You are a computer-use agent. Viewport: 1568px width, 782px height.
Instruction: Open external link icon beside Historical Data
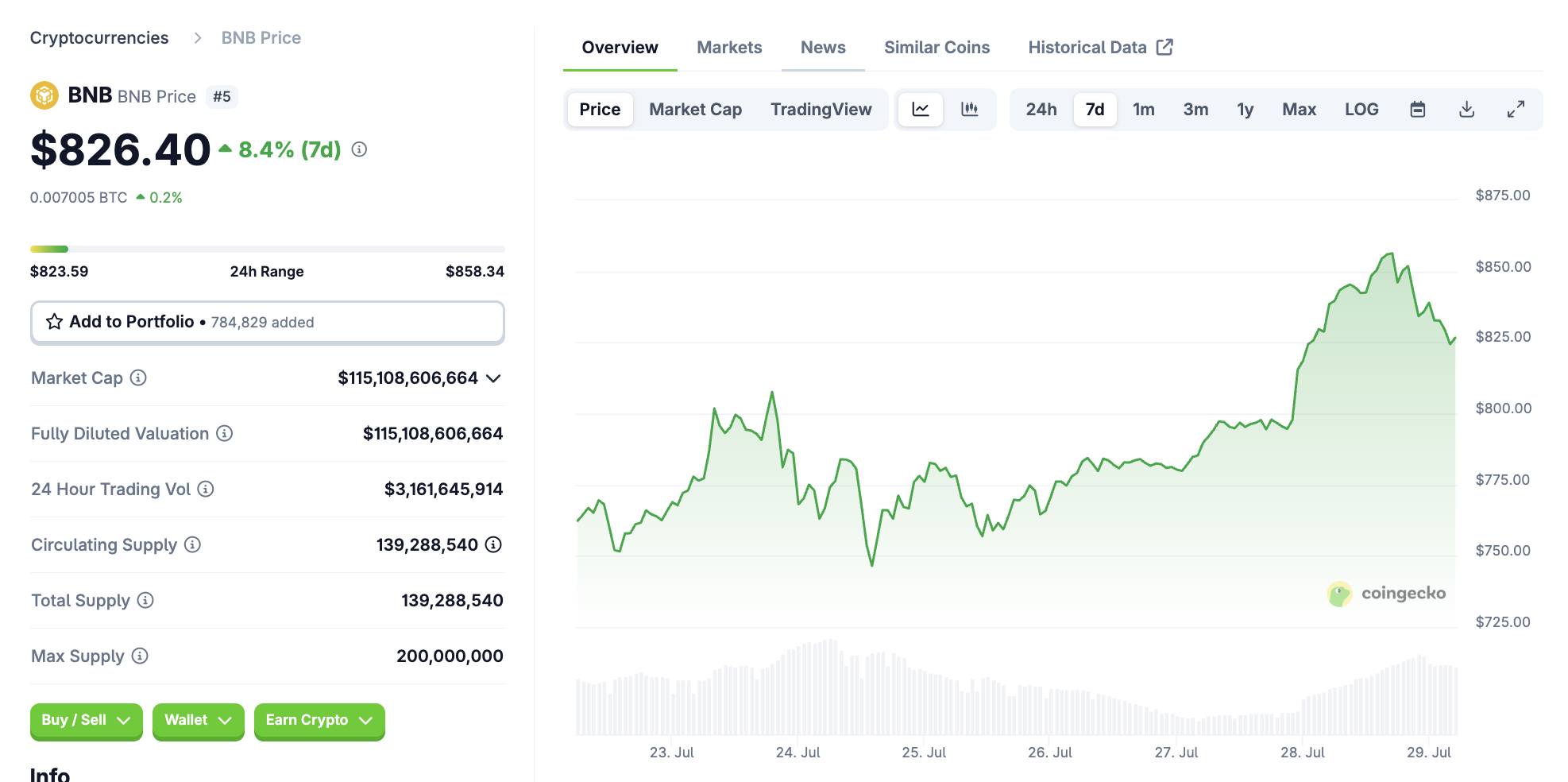1164,47
